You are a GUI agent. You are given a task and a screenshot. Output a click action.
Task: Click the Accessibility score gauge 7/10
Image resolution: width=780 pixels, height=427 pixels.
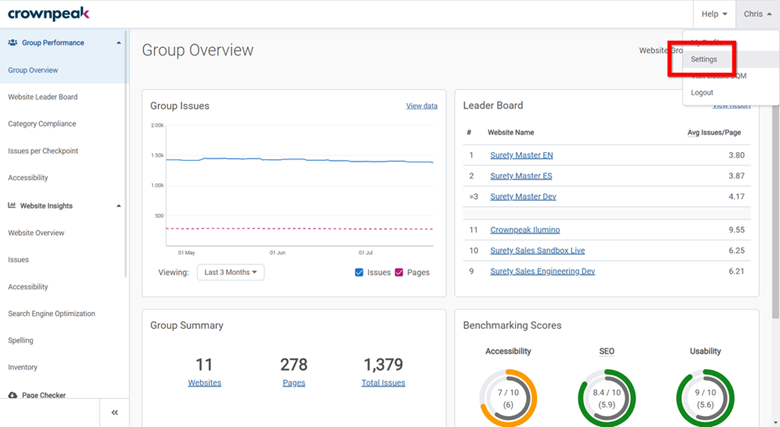tap(508, 398)
